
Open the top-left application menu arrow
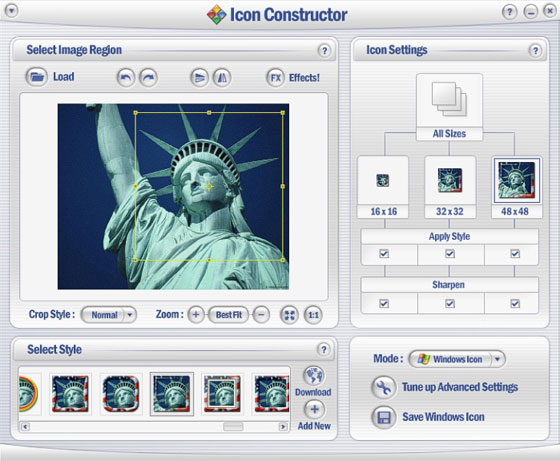11,10
